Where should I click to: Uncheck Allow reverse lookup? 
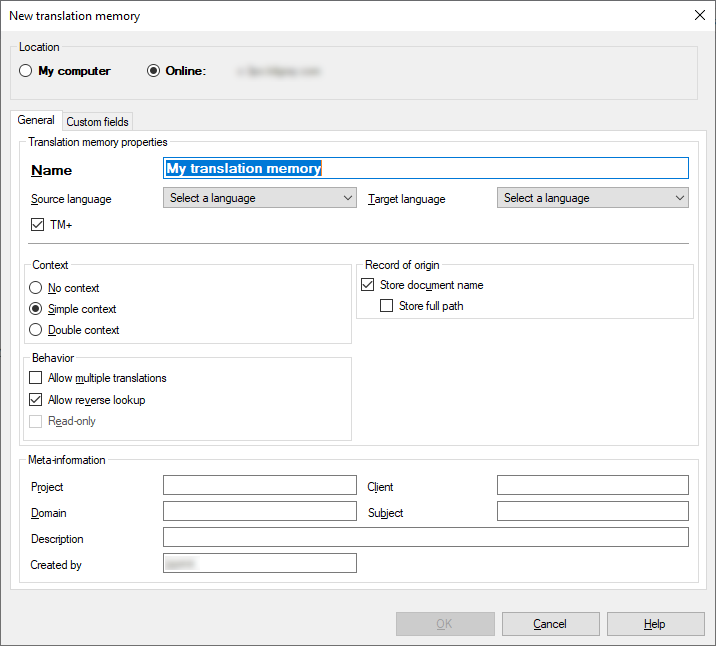[37, 400]
